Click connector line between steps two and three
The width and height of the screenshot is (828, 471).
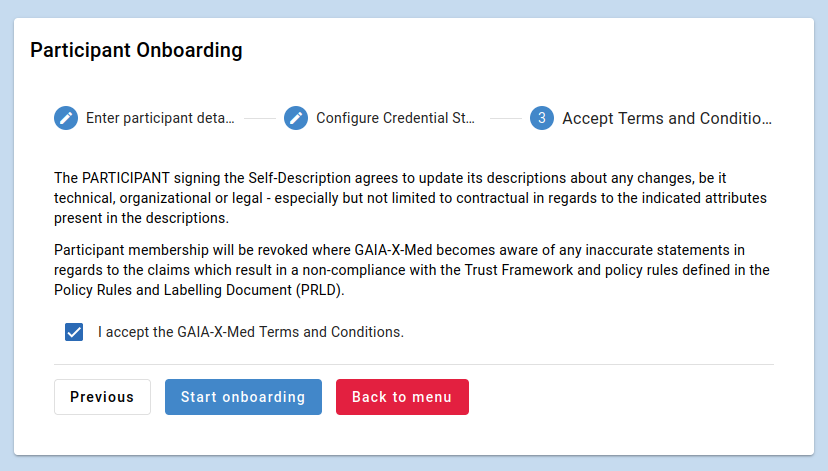coord(506,118)
